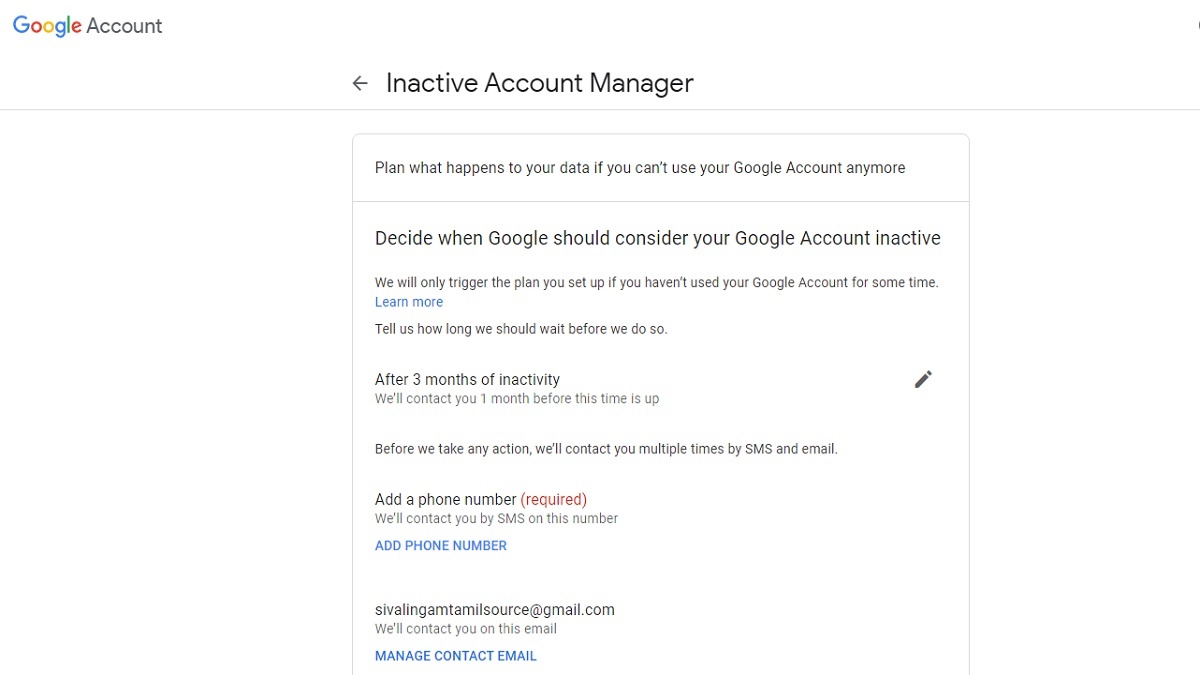Select the Inactive Account Manager page title
1200x675 pixels.
tap(539, 83)
